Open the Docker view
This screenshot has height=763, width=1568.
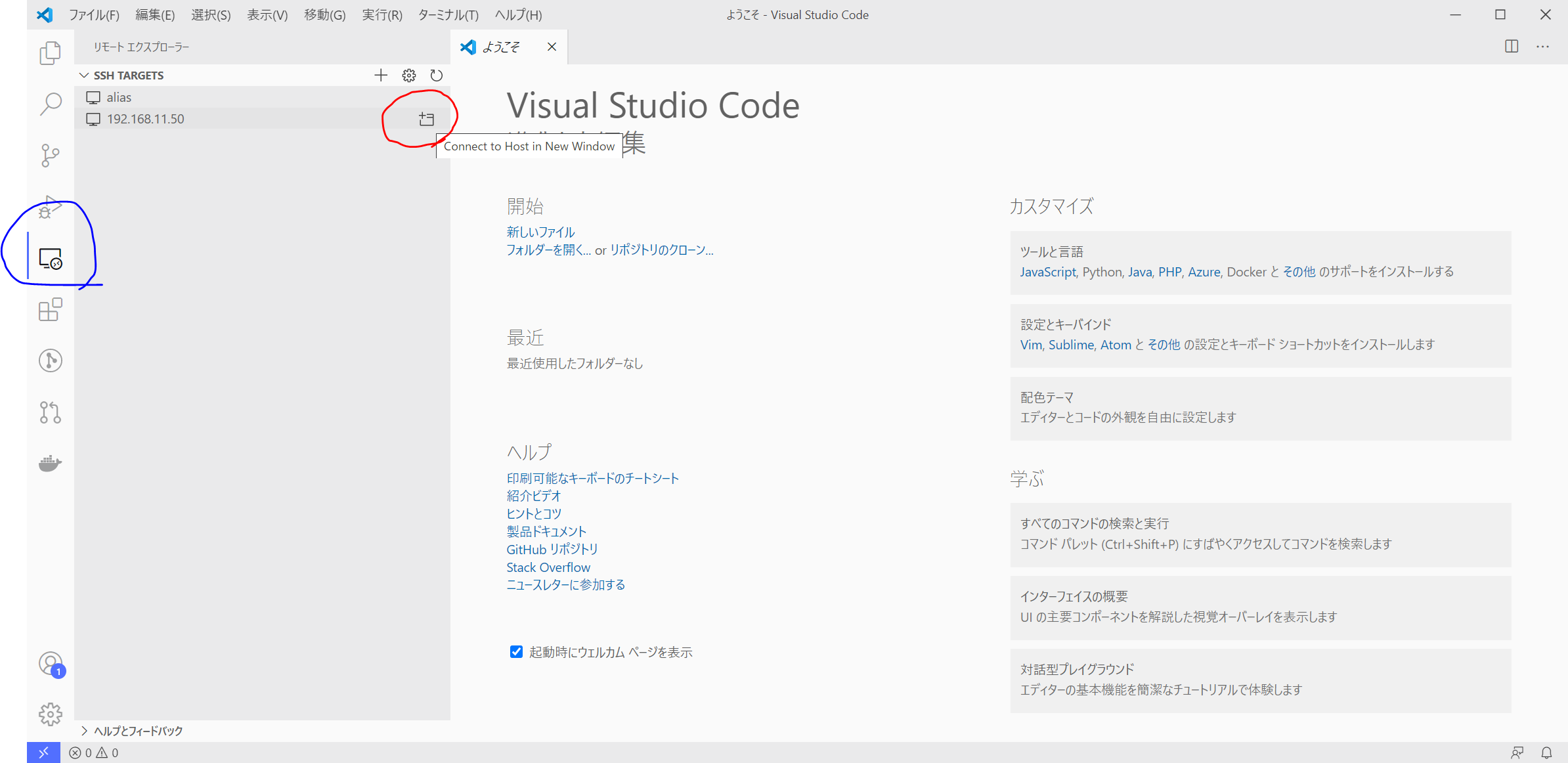[50, 464]
